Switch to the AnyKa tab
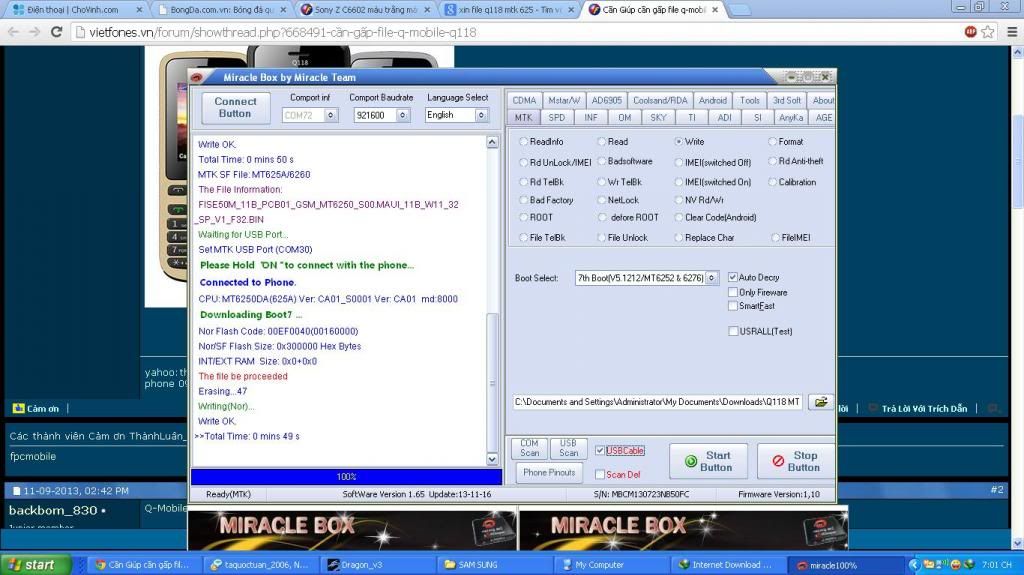The image size is (1024, 575). 790,118
